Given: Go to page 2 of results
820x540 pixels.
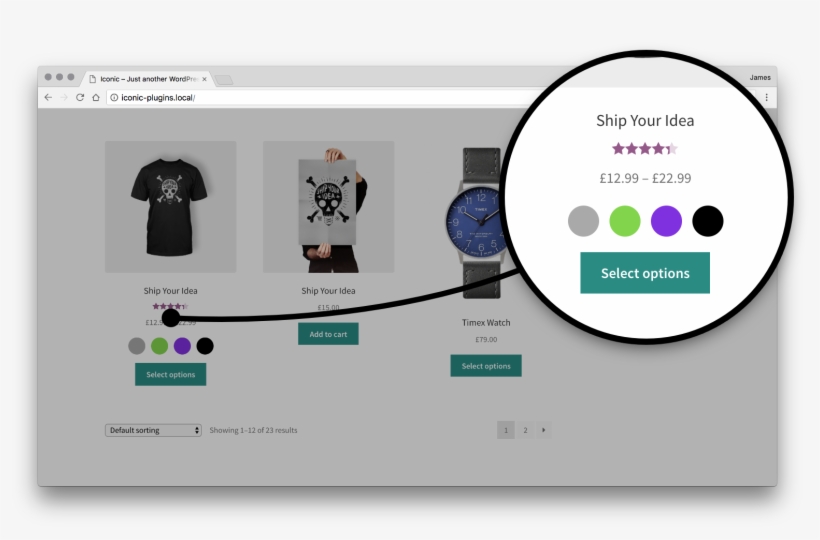Looking at the screenshot, I should tap(525, 430).
